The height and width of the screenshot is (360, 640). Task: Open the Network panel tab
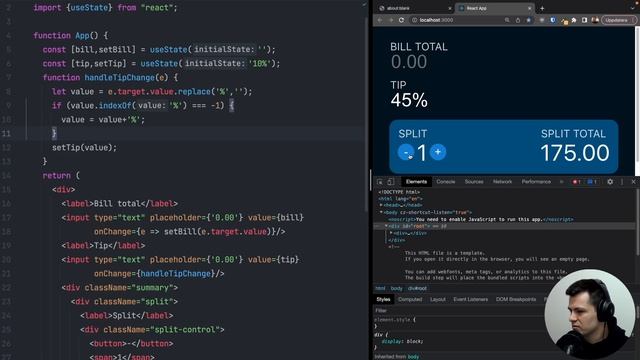click(502, 182)
